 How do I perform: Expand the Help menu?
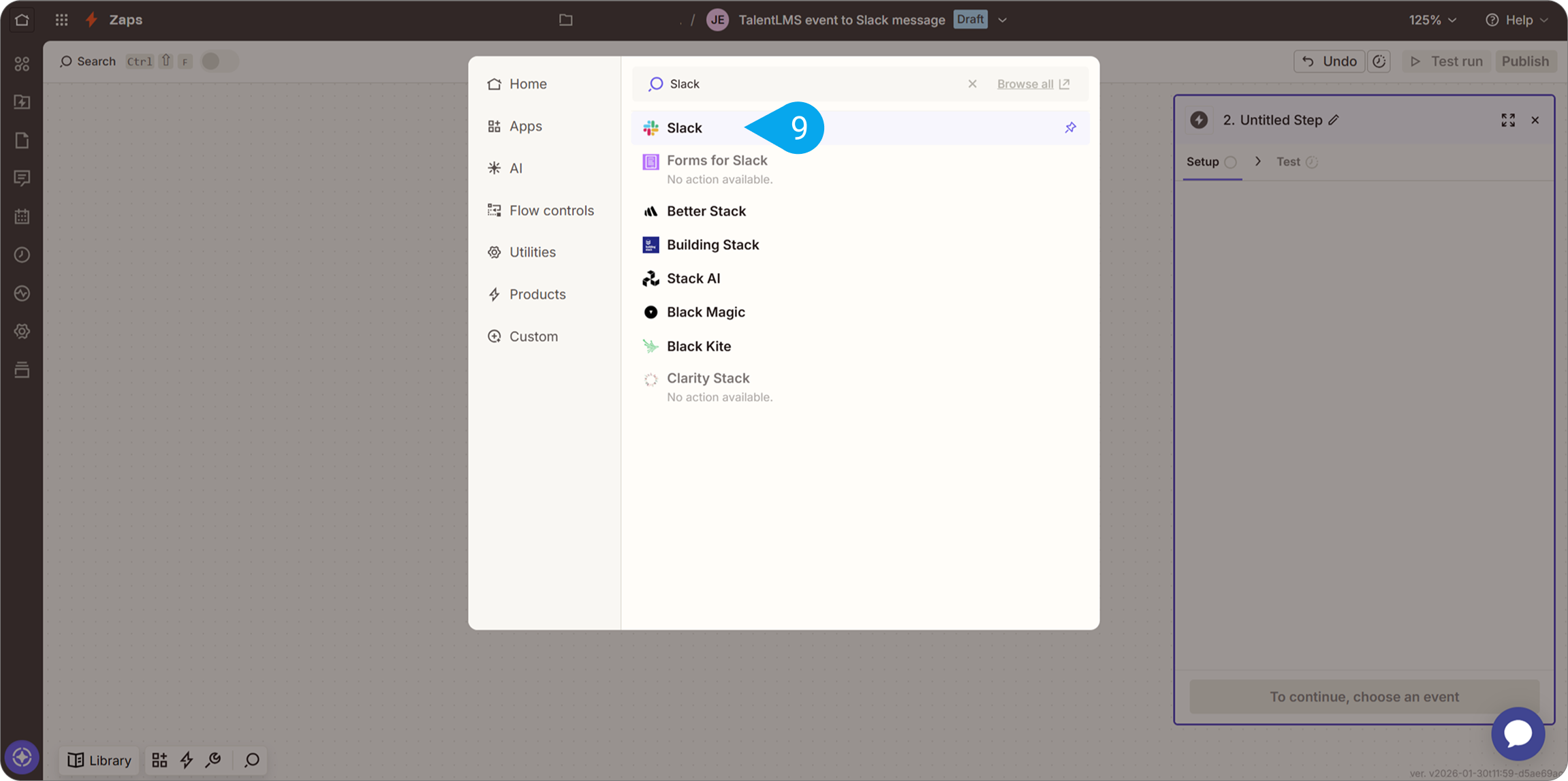point(1518,20)
